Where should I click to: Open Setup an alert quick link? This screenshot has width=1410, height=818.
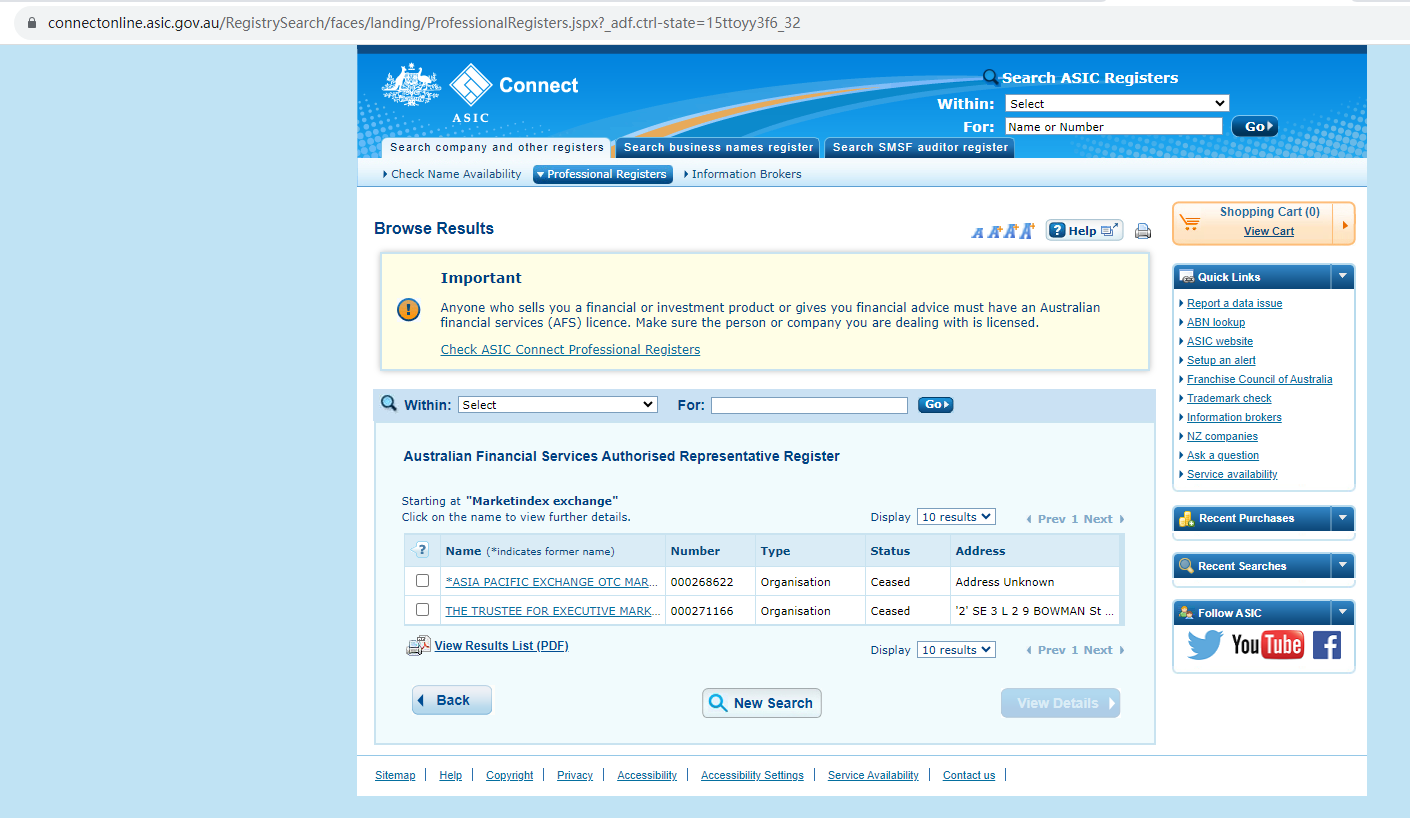tap(1221, 360)
